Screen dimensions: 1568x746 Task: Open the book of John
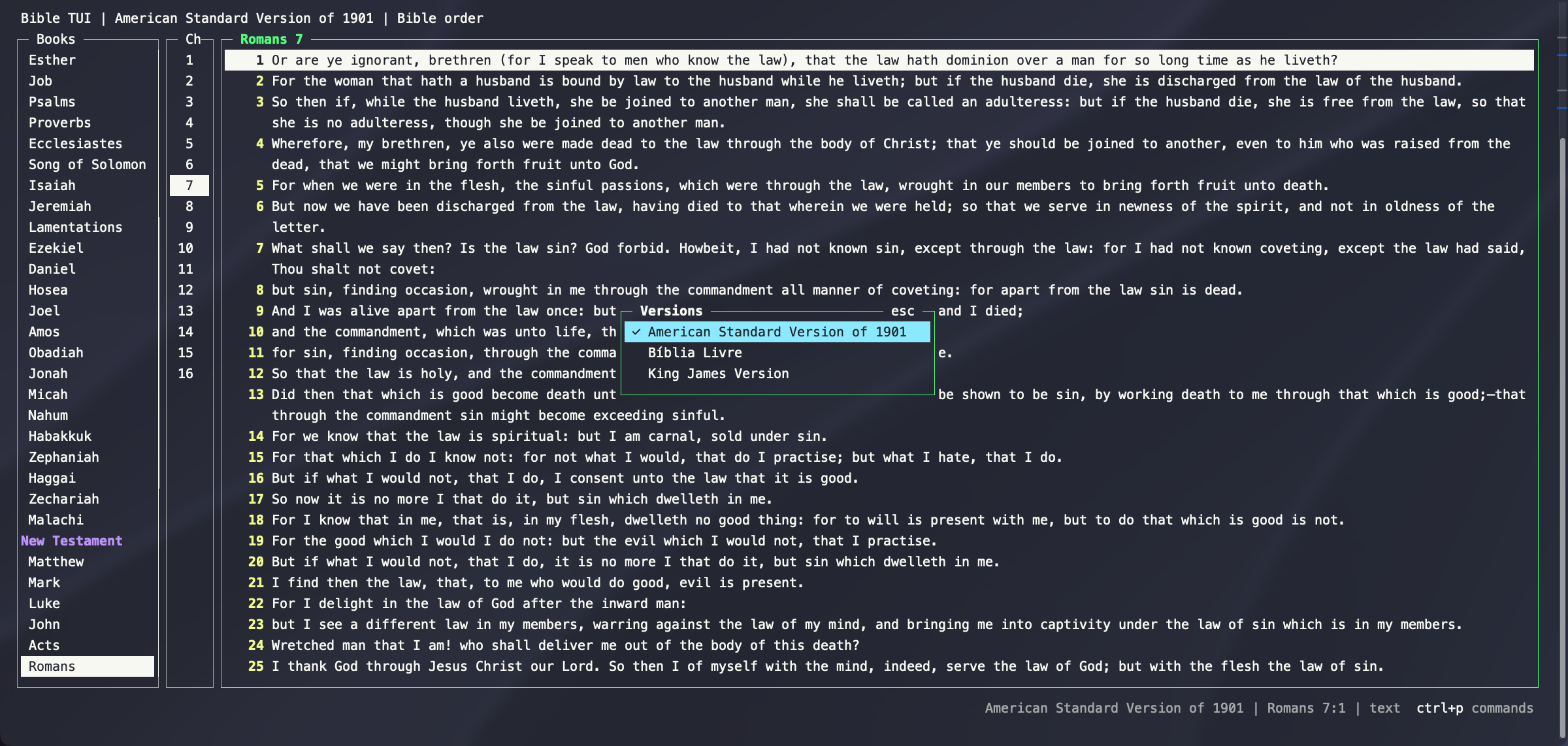[x=88, y=624]
